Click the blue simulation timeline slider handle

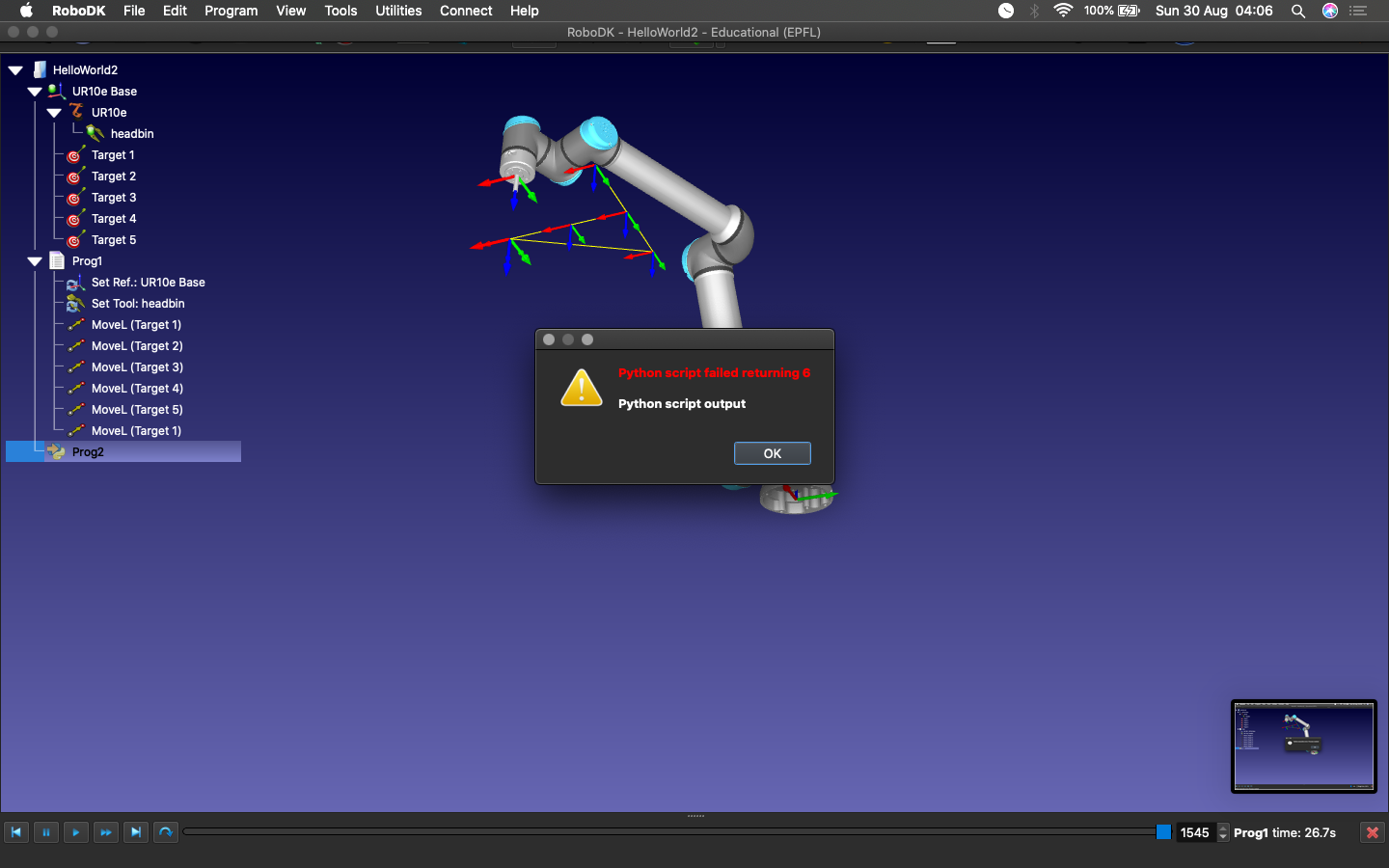(1163, 832)
